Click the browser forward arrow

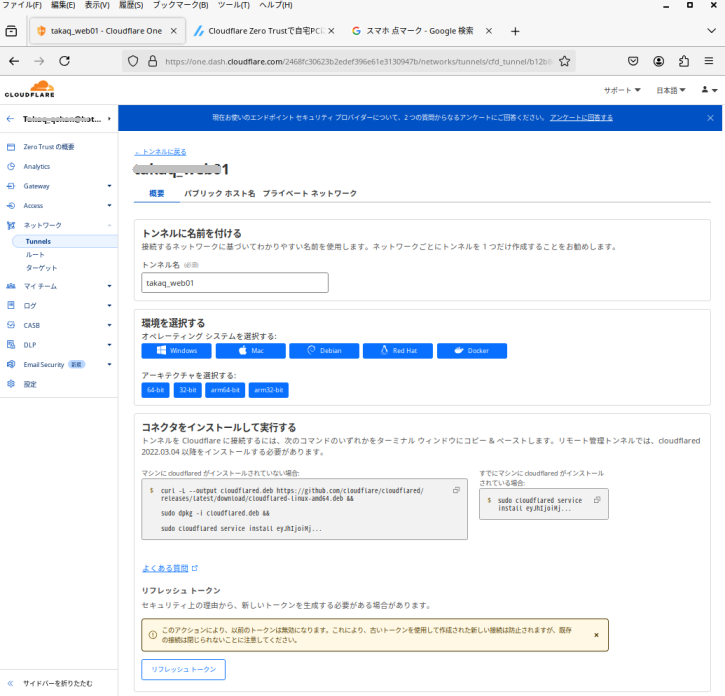[39, 61]
